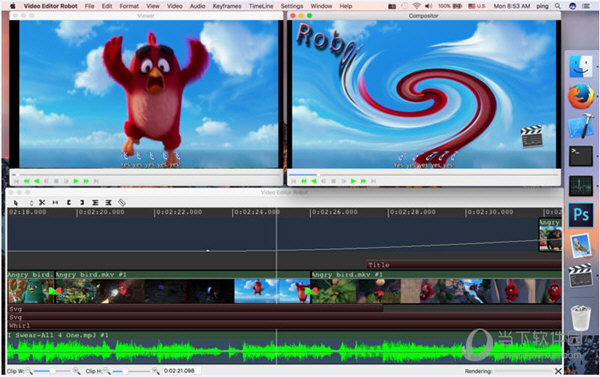This screenshot has height=377, width=600.
Task: Zoom in clip width magnifier icon
Action: click(77, 371)
